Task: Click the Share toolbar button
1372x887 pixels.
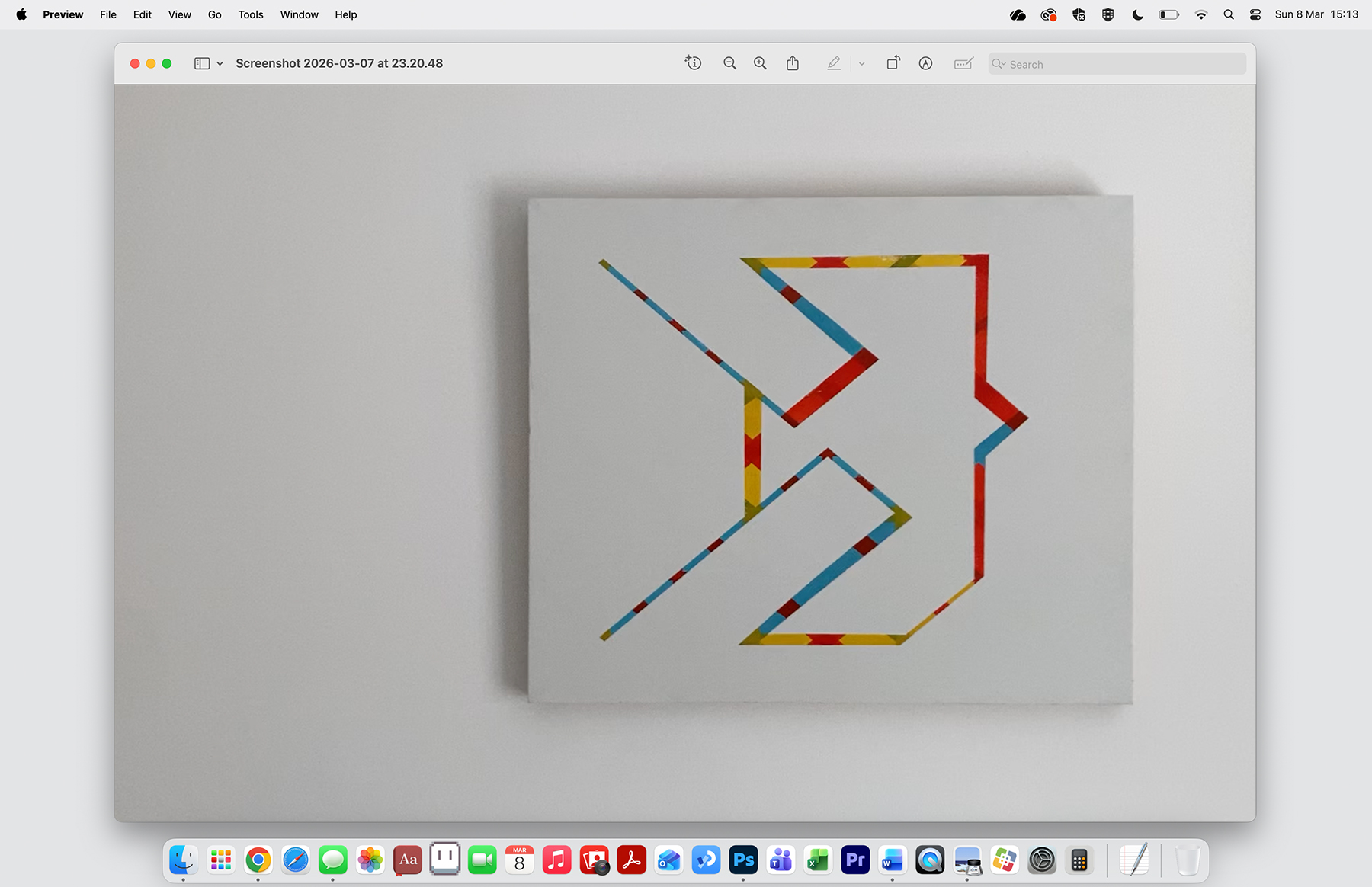Action: (x=793, y=63)
